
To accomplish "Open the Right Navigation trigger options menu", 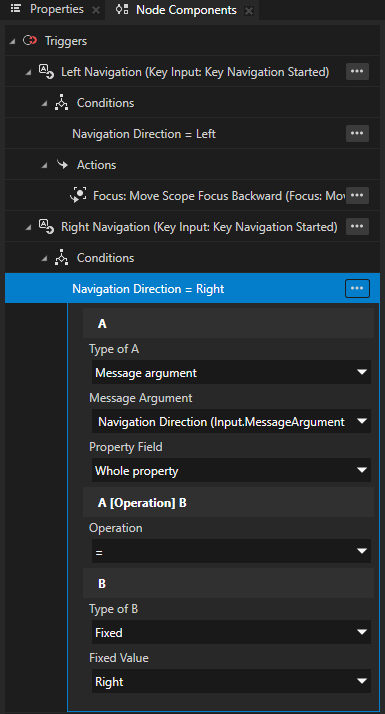I will 357,226.
